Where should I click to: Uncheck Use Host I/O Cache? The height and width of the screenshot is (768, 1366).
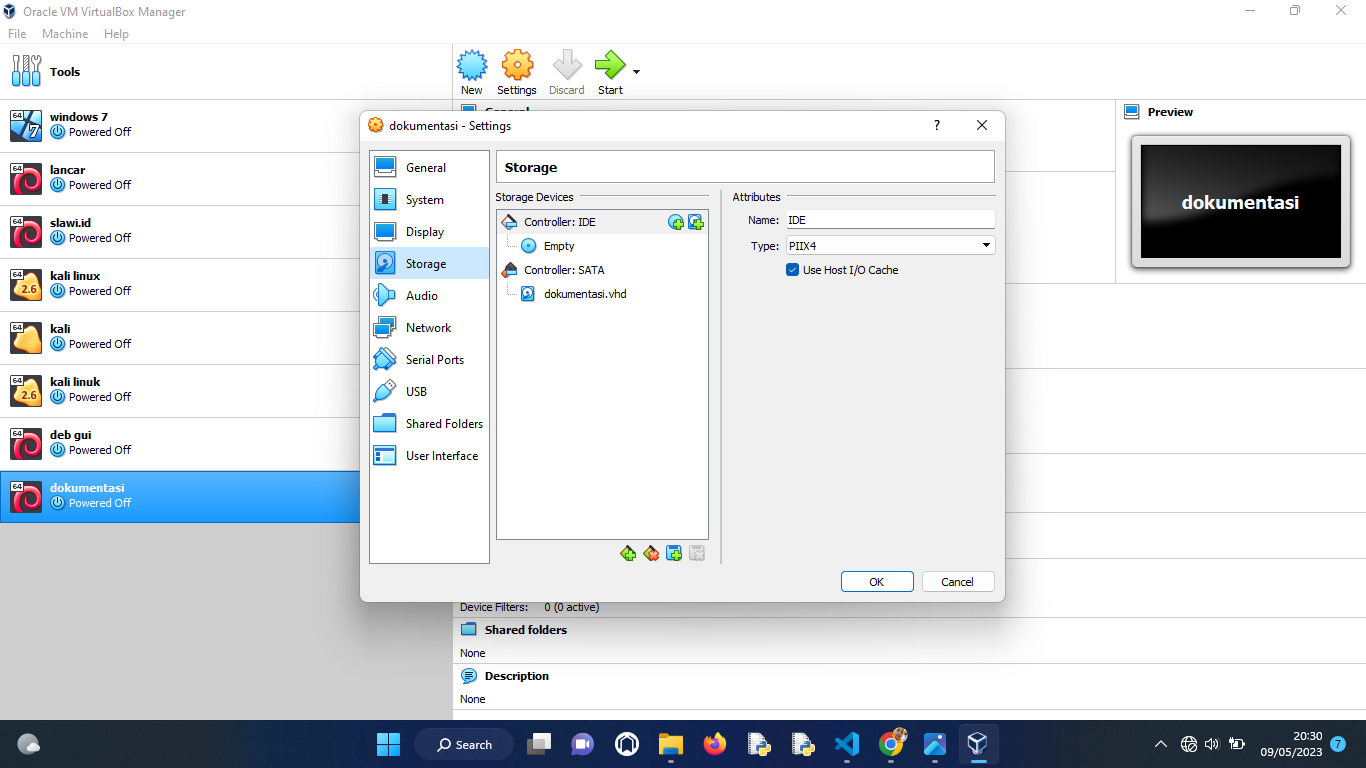pos(793,270)
